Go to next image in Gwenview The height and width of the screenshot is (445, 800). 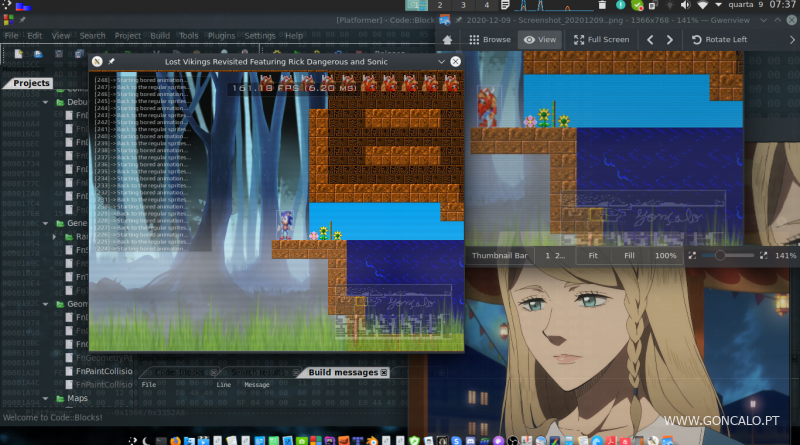tap(669, 40)
